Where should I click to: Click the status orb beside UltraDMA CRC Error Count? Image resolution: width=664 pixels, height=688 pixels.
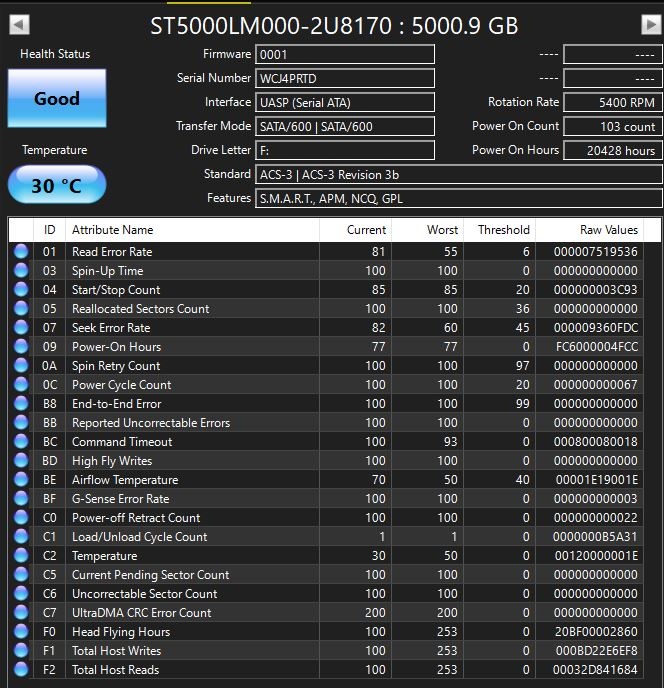[x=21, y=613]
